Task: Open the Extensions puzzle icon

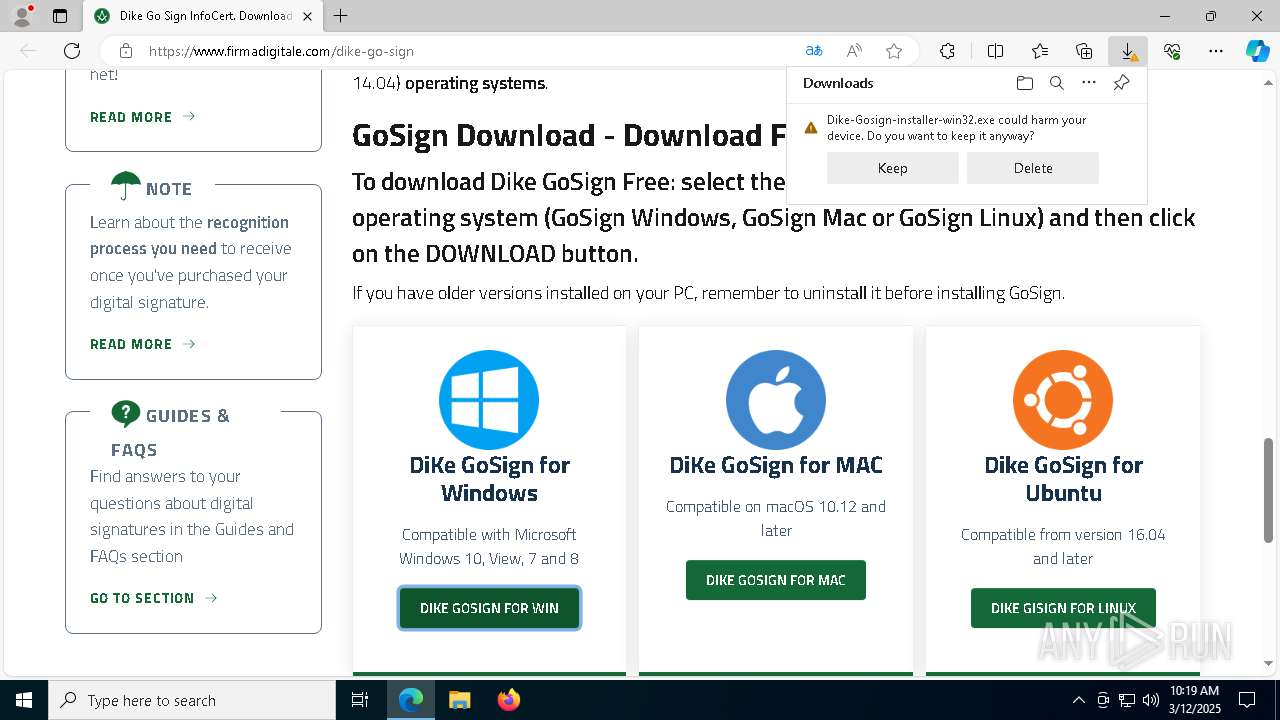Action: [x=947, y=51]
